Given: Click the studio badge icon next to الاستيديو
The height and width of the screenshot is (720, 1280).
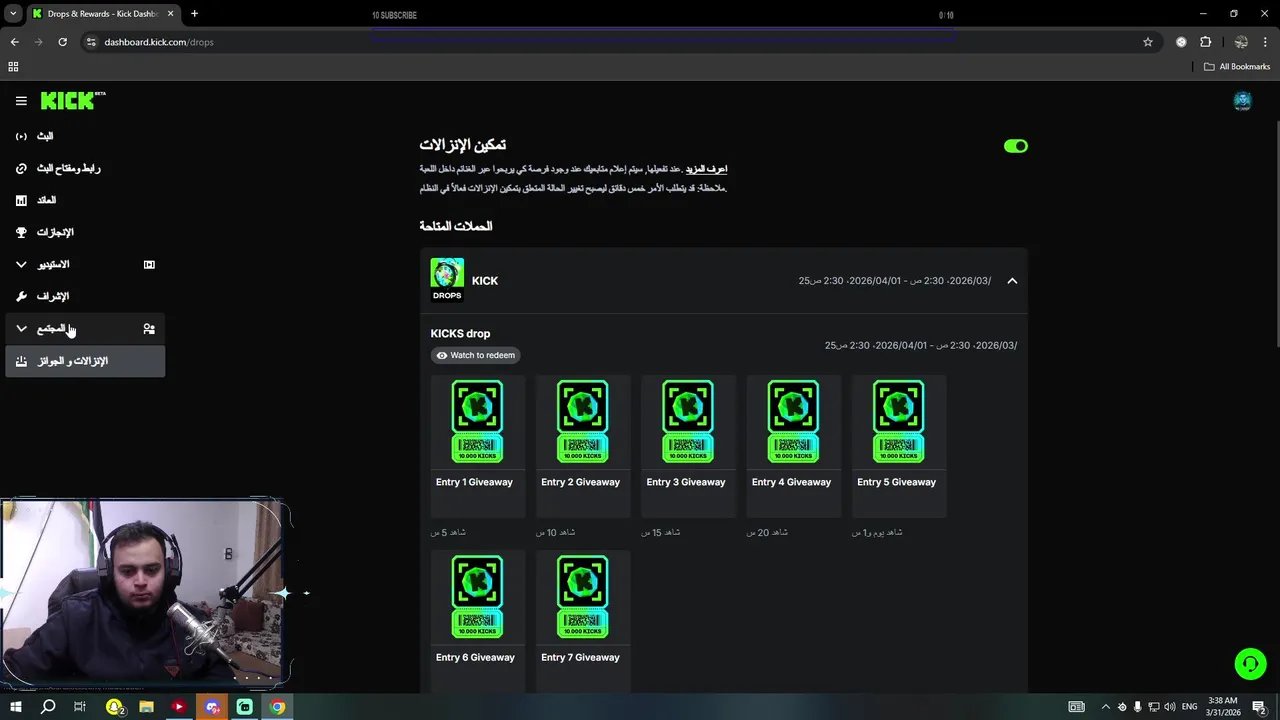Looking at the screenshot, I should tap(149, 264).
